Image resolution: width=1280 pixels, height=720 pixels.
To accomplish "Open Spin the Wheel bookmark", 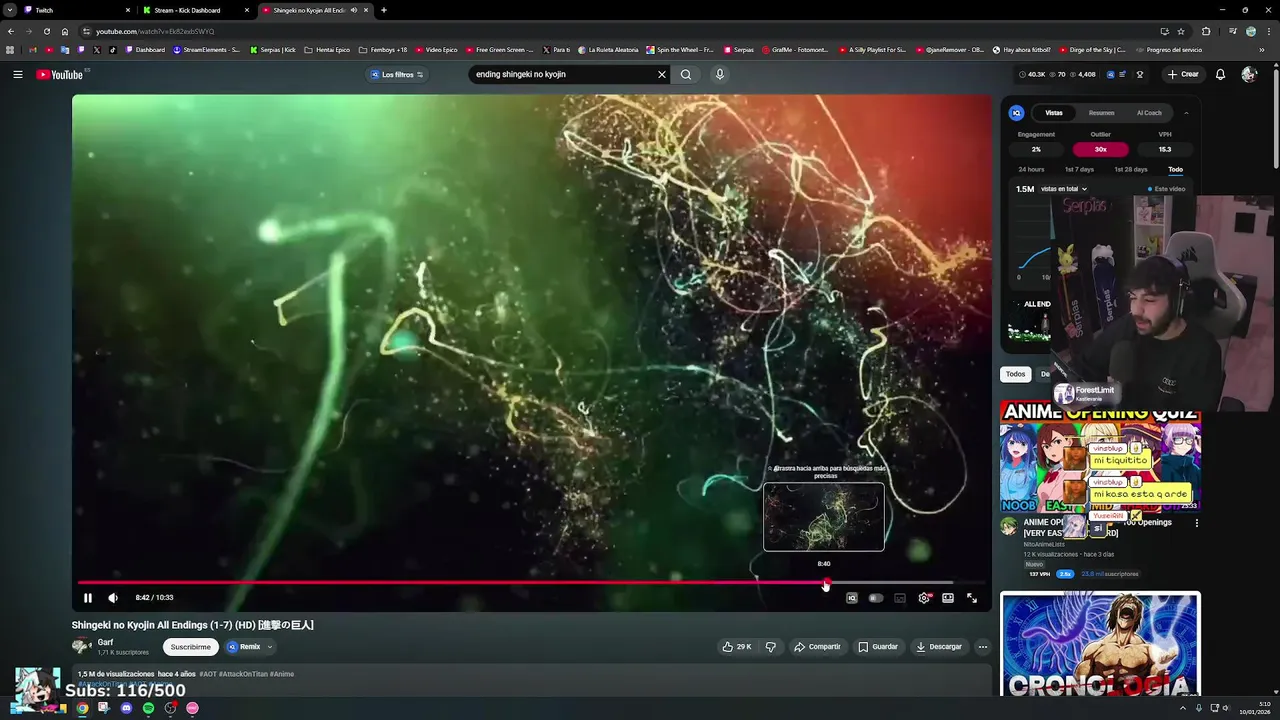I will 680,49.
